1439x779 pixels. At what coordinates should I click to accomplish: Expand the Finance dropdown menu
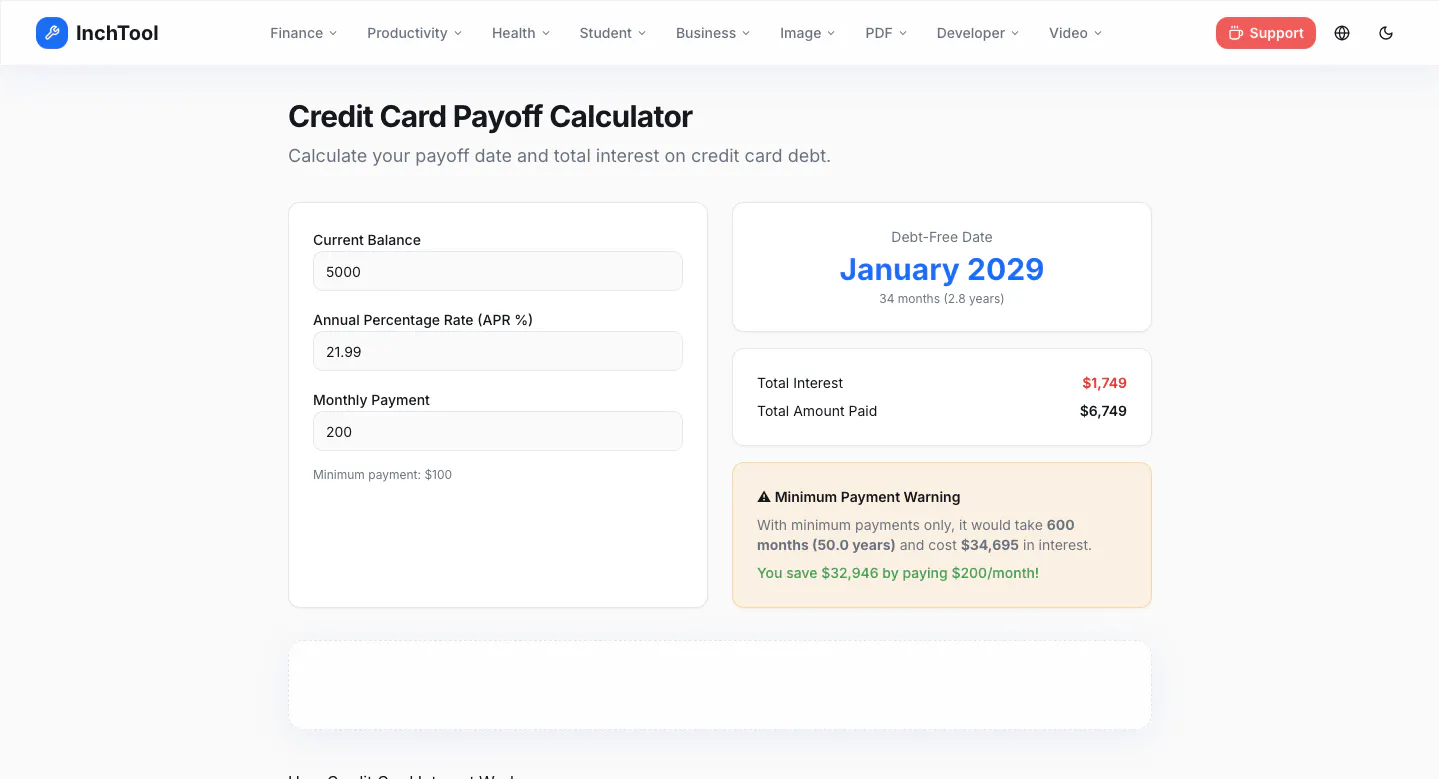[x=304, y=33]
